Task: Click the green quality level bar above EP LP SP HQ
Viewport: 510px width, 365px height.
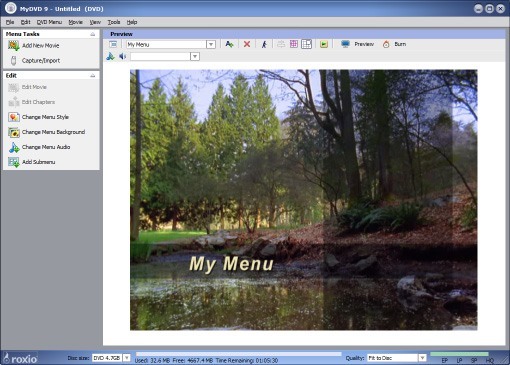Action: (459, 354)
